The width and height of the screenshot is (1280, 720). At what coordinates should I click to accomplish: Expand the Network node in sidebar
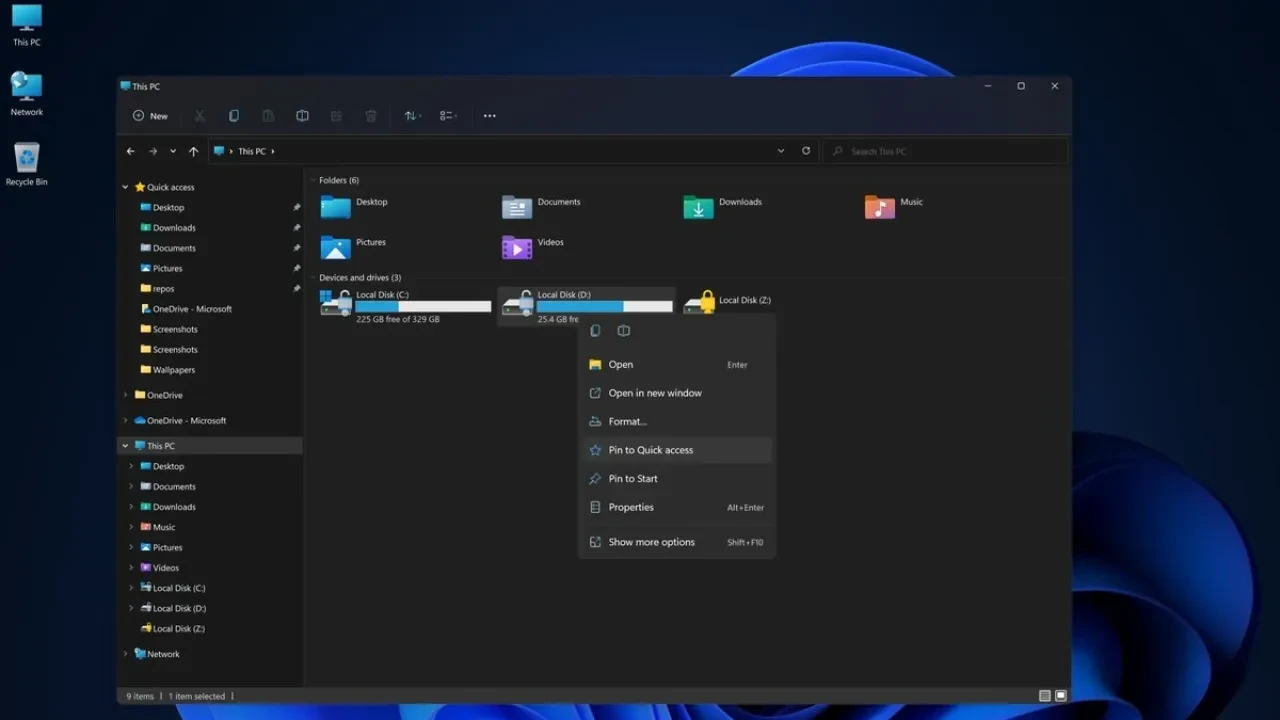[x=126, y=654]
